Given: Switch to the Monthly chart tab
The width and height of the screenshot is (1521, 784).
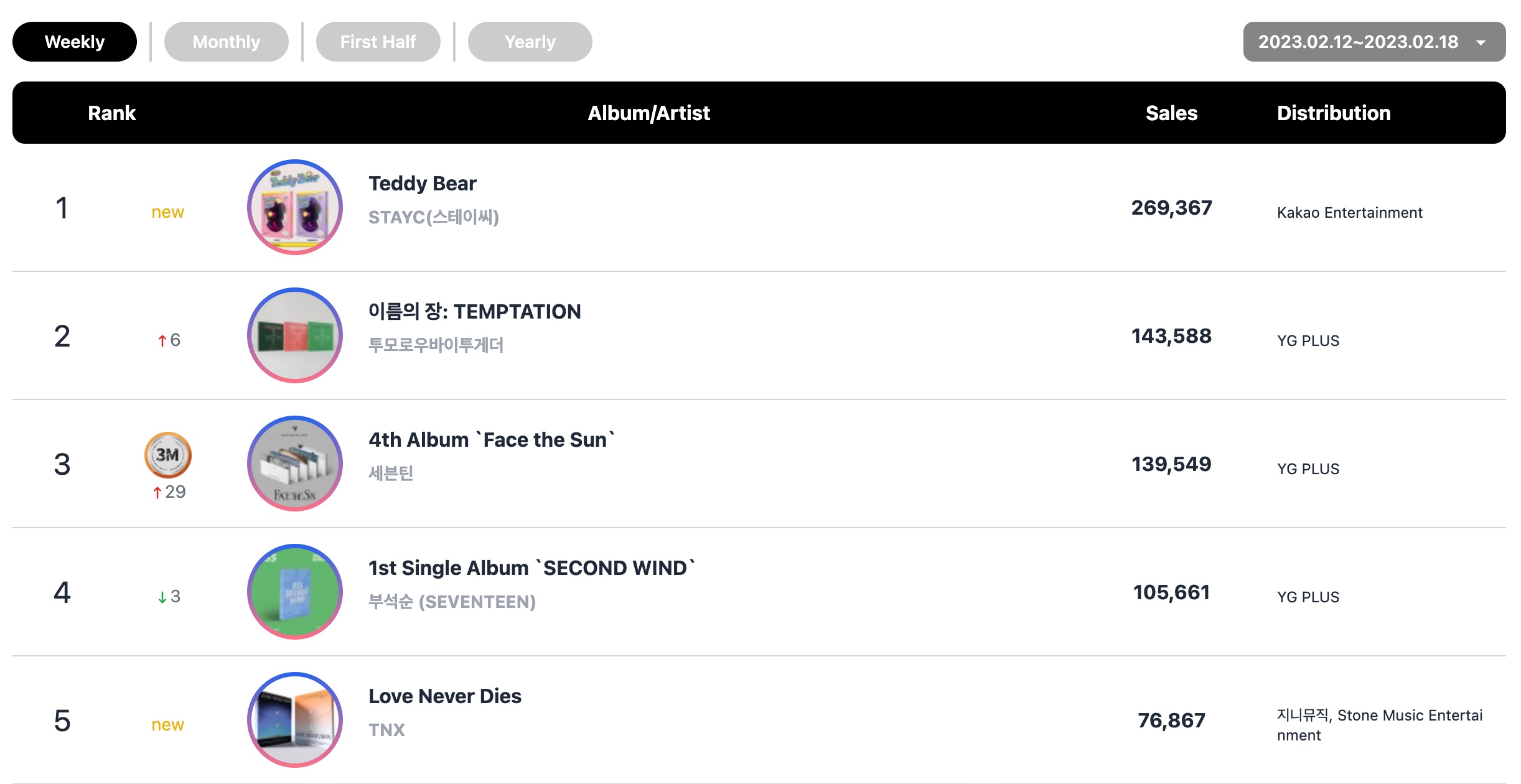Looking at the screenshot, I should tap(227, 42).
